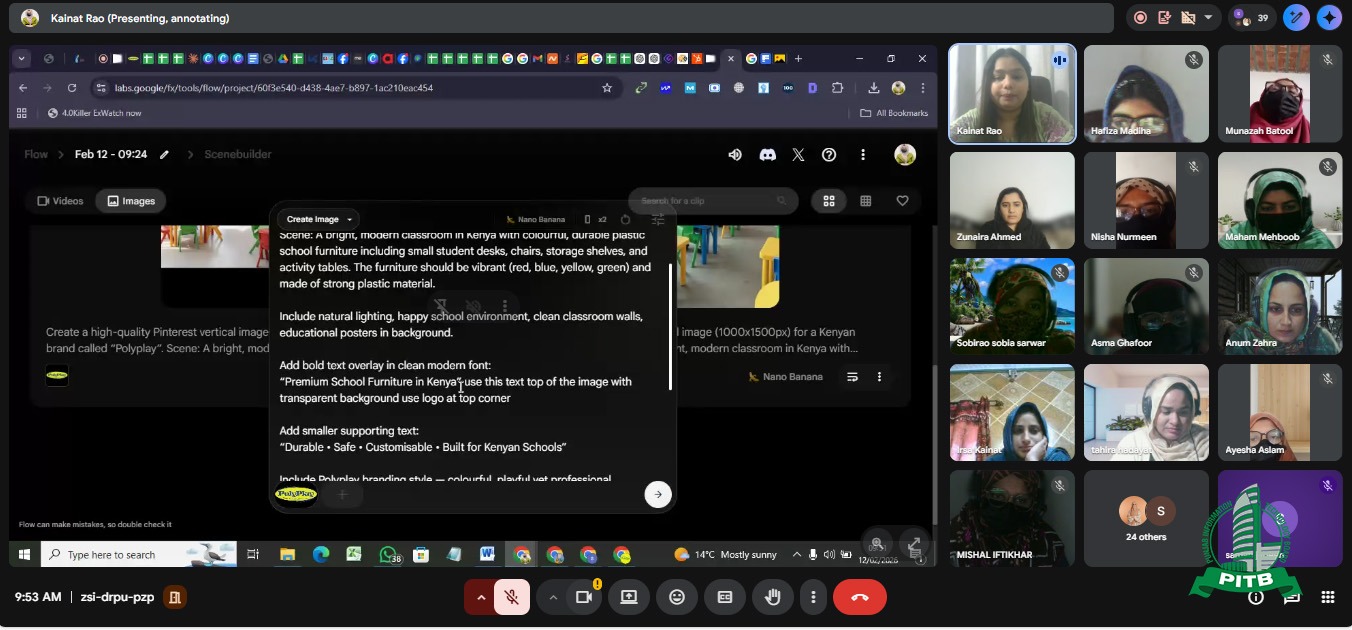Bookmark this page with star icon
This screenshot has width=1352, height=630.
tap(606, 88)
